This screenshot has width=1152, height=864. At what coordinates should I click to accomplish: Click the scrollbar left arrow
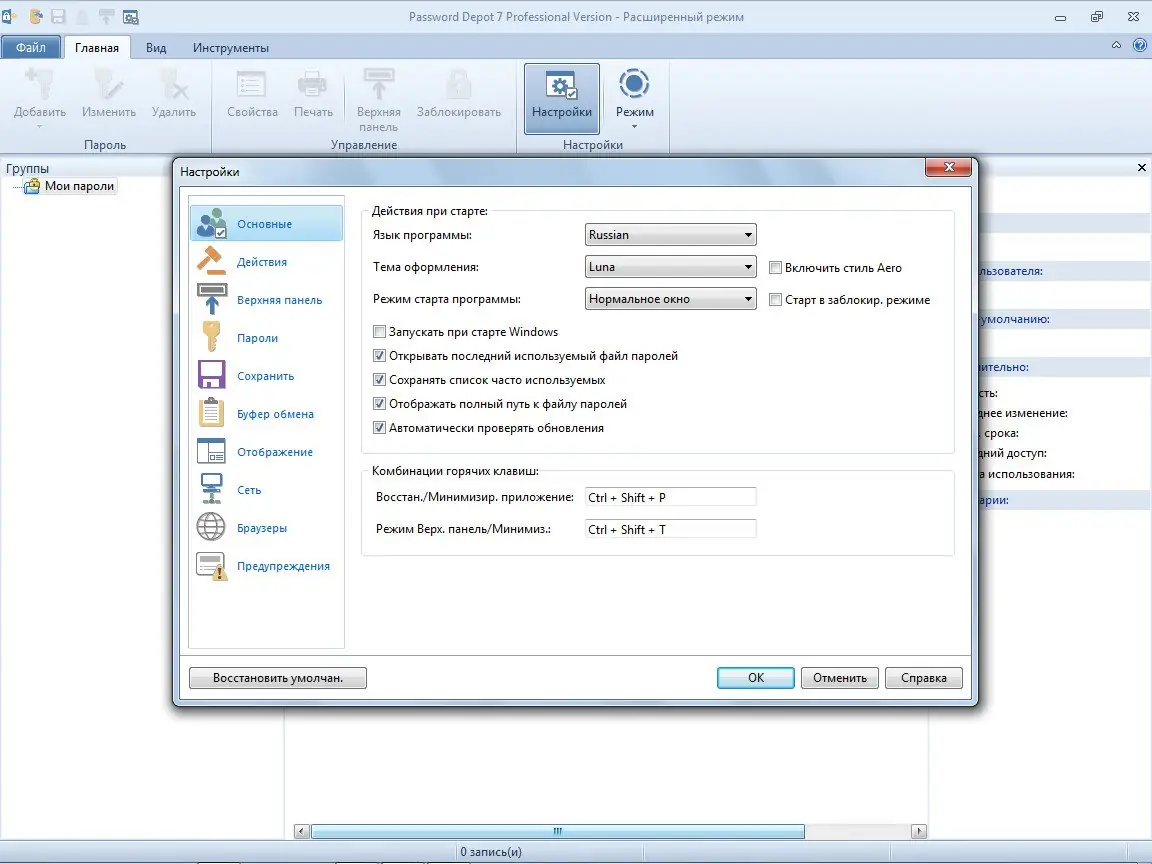coord(301,831)
